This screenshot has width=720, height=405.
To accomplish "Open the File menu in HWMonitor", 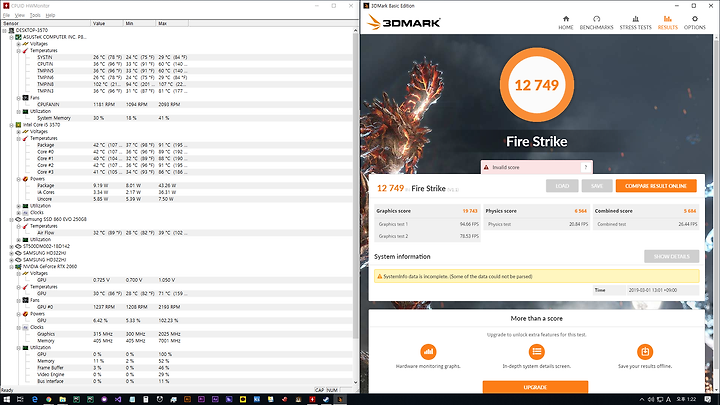I will pyautogui.click(x=6, y=15).
